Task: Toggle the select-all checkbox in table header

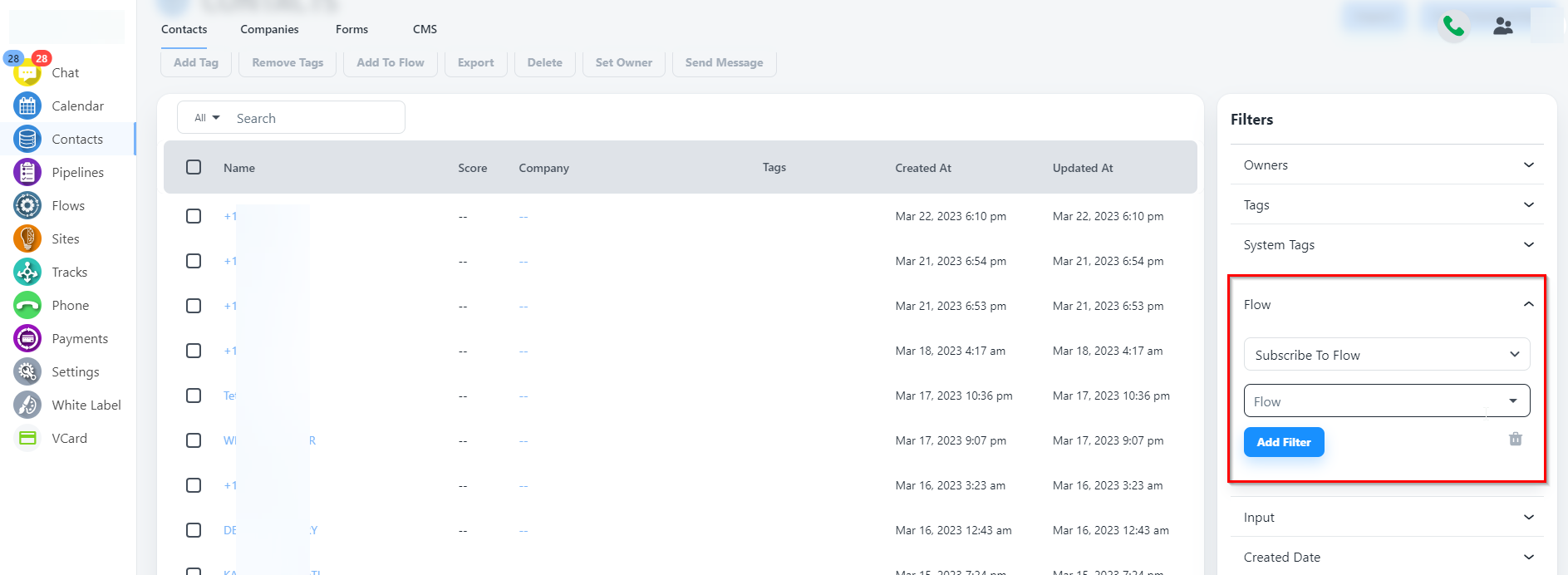Action: point(194,167)
